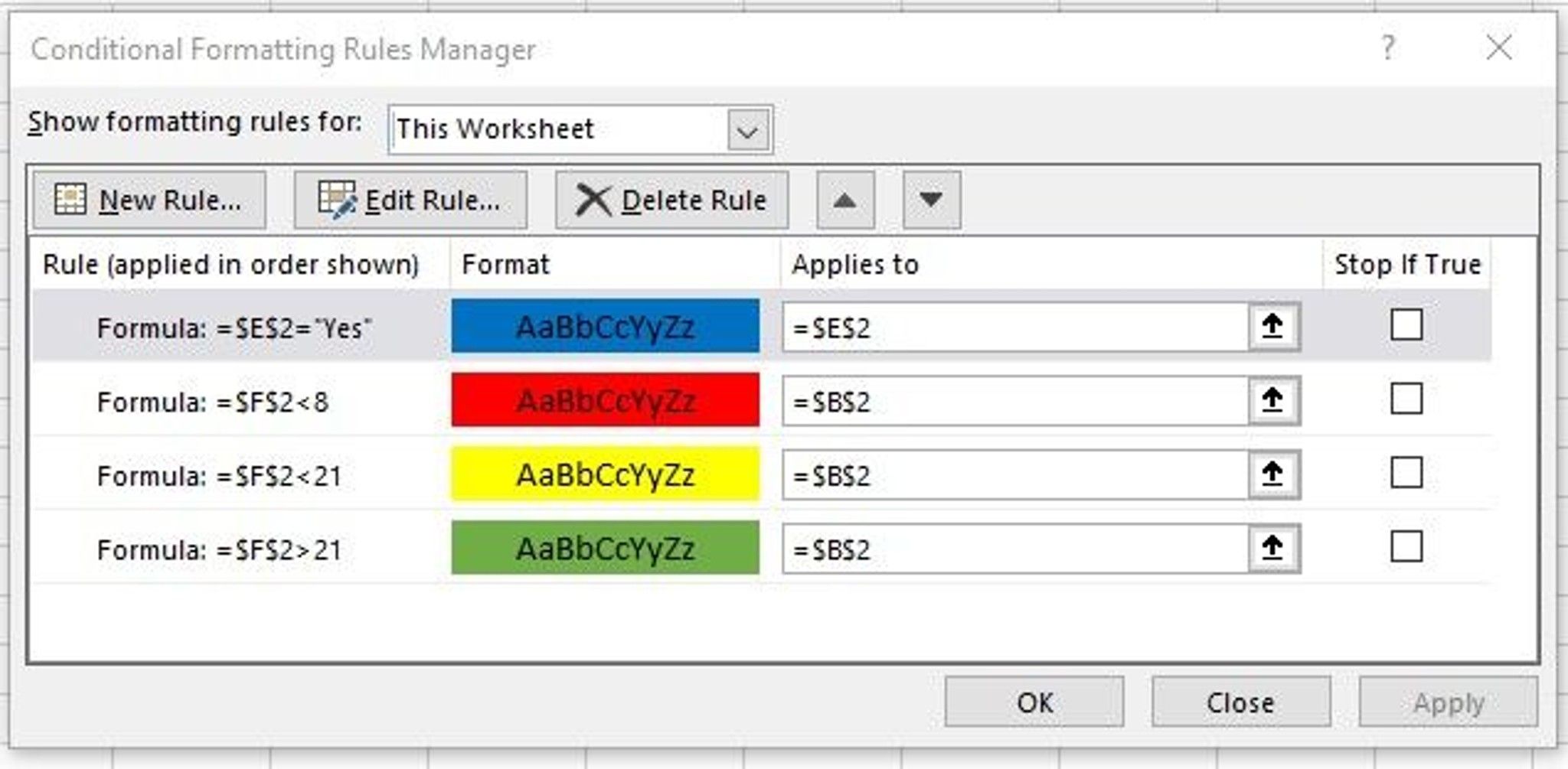Click the red AaBbCcYyZz format preview

click(x=606, y=399)
